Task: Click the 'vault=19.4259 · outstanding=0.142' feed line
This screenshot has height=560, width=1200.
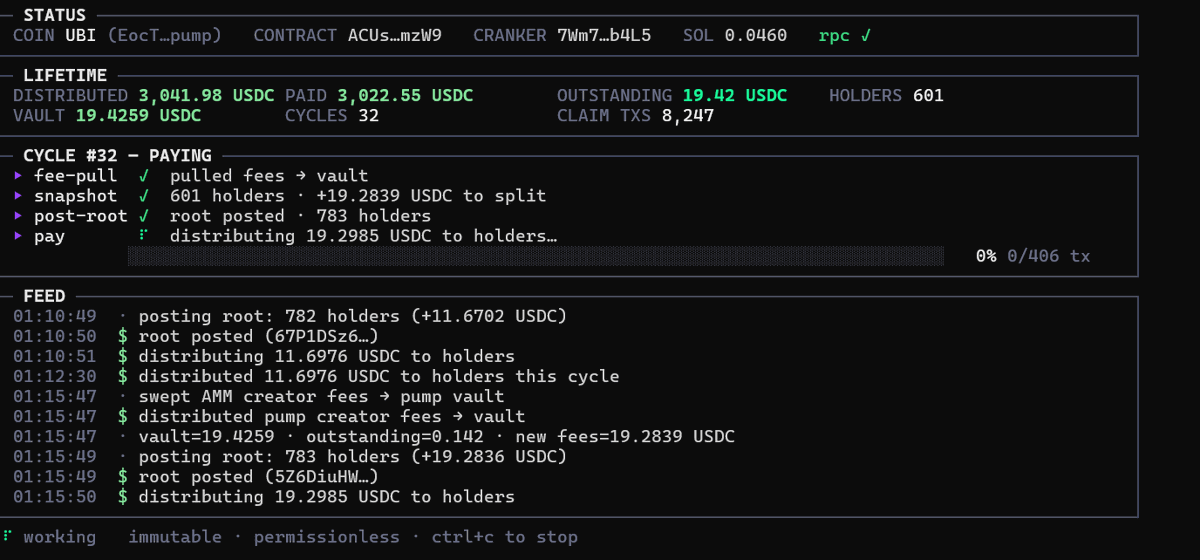Action: point(437,436)
